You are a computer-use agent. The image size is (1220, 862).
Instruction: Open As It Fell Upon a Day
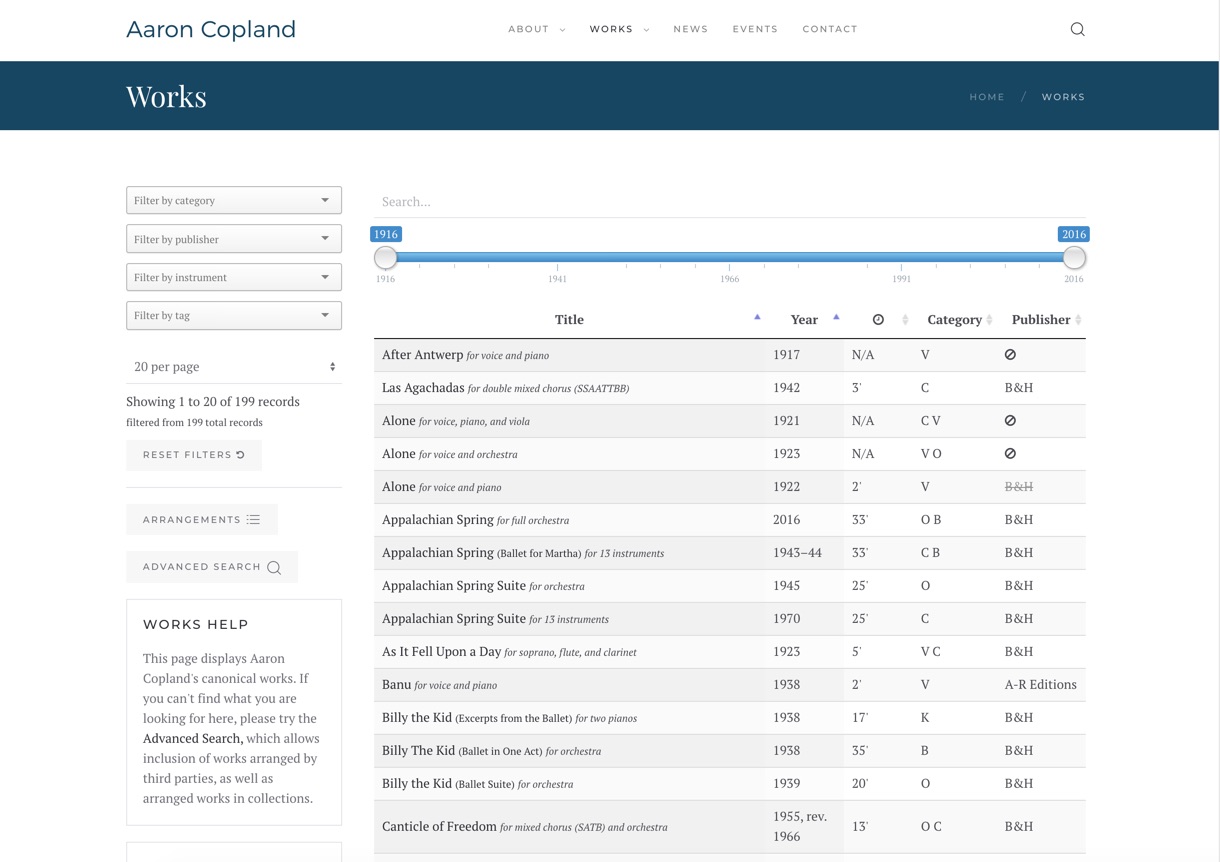[x=509, y=652]
